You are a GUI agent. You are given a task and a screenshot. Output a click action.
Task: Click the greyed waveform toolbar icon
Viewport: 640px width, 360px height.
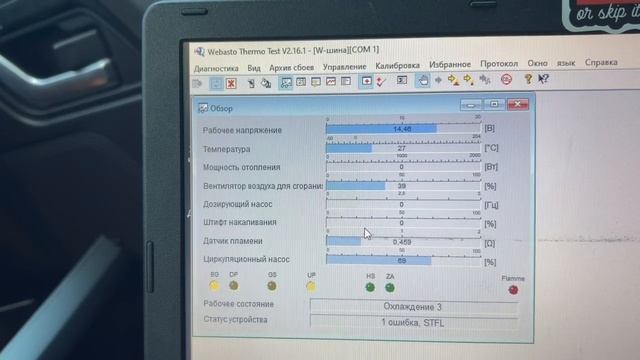pos(484,79)
